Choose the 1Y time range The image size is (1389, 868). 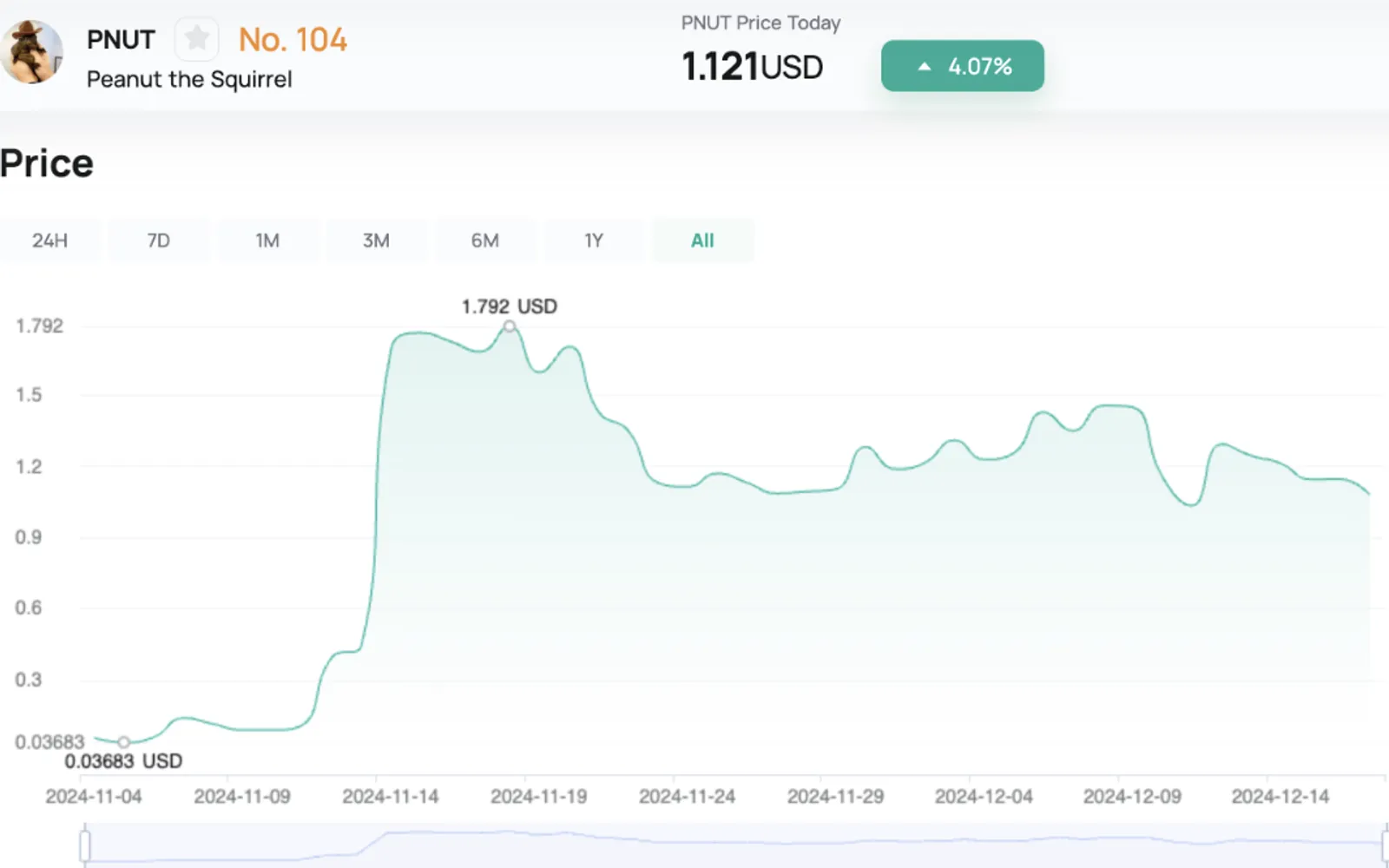[x=594, y=240]
